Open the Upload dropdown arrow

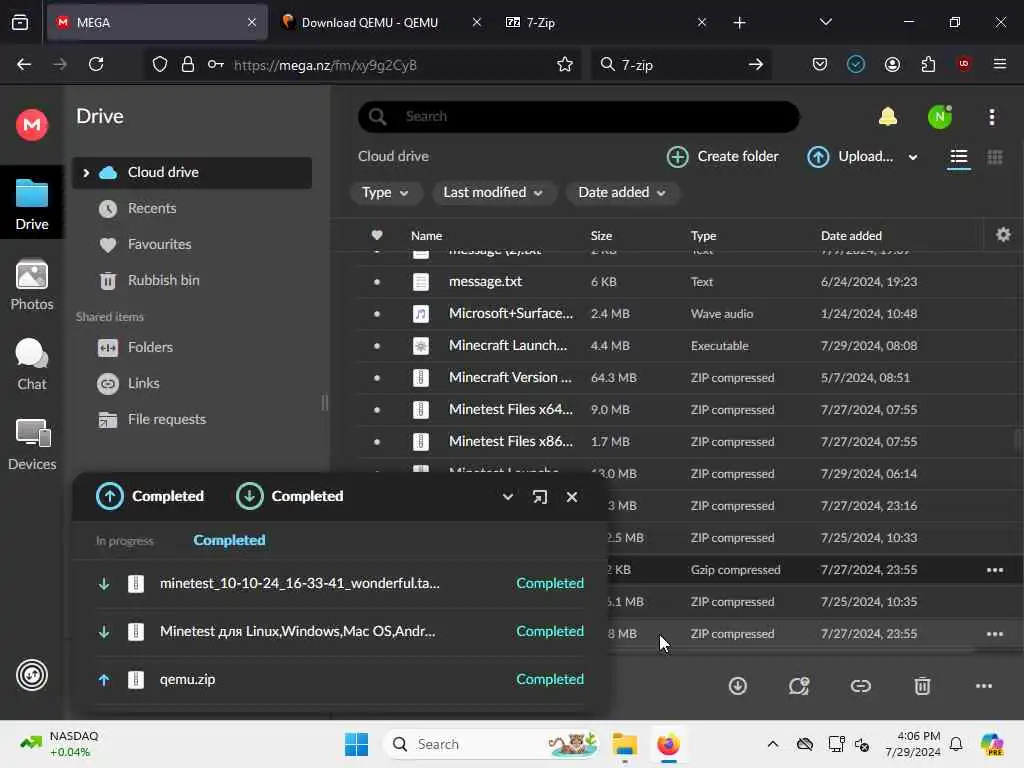click(x=912, y=157)
